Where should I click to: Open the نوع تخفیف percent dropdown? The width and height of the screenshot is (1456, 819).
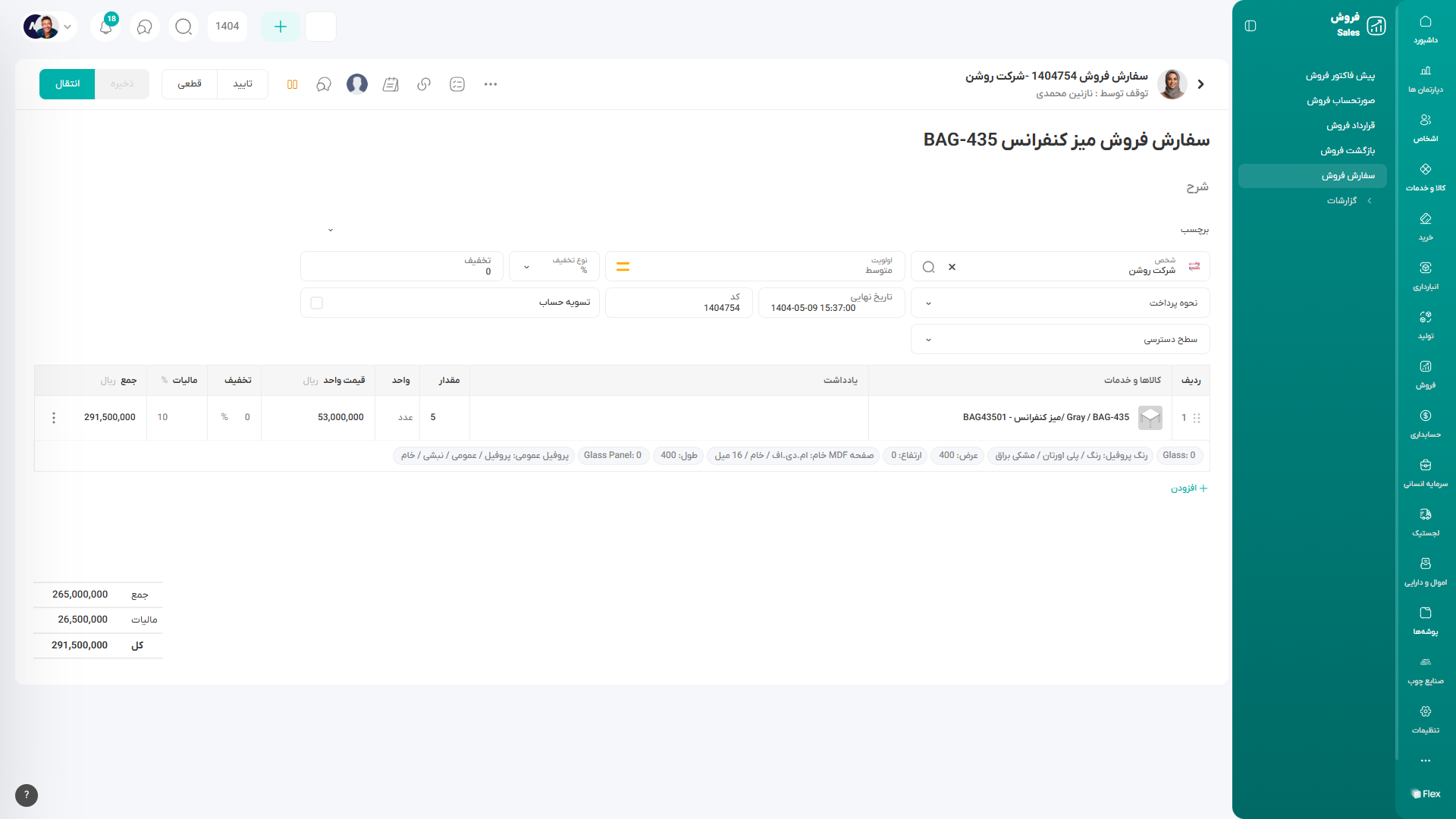(527, 267)
